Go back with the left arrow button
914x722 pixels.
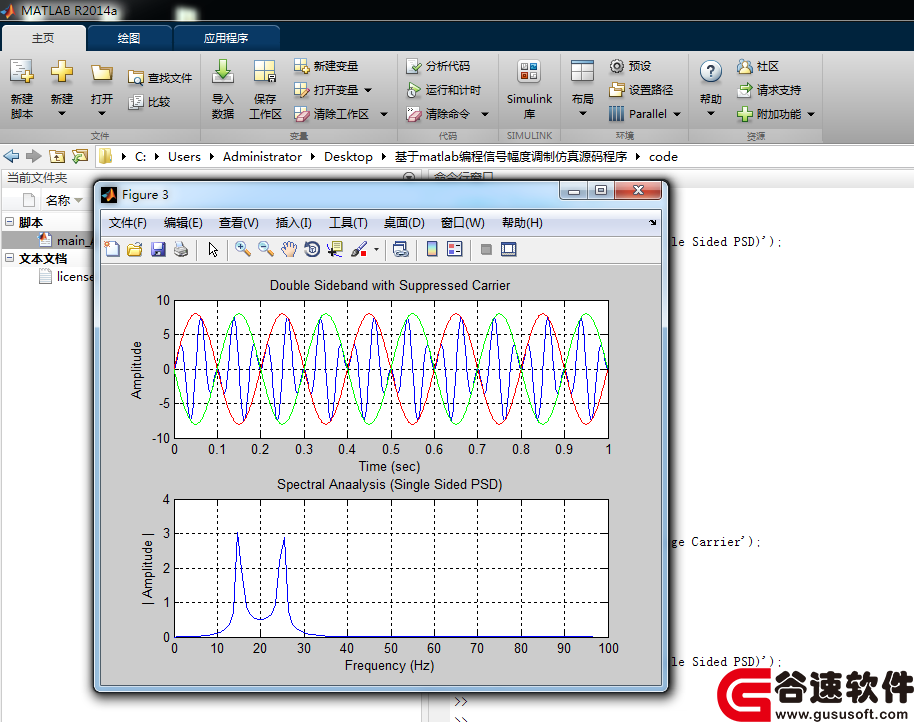coord(11,156)
